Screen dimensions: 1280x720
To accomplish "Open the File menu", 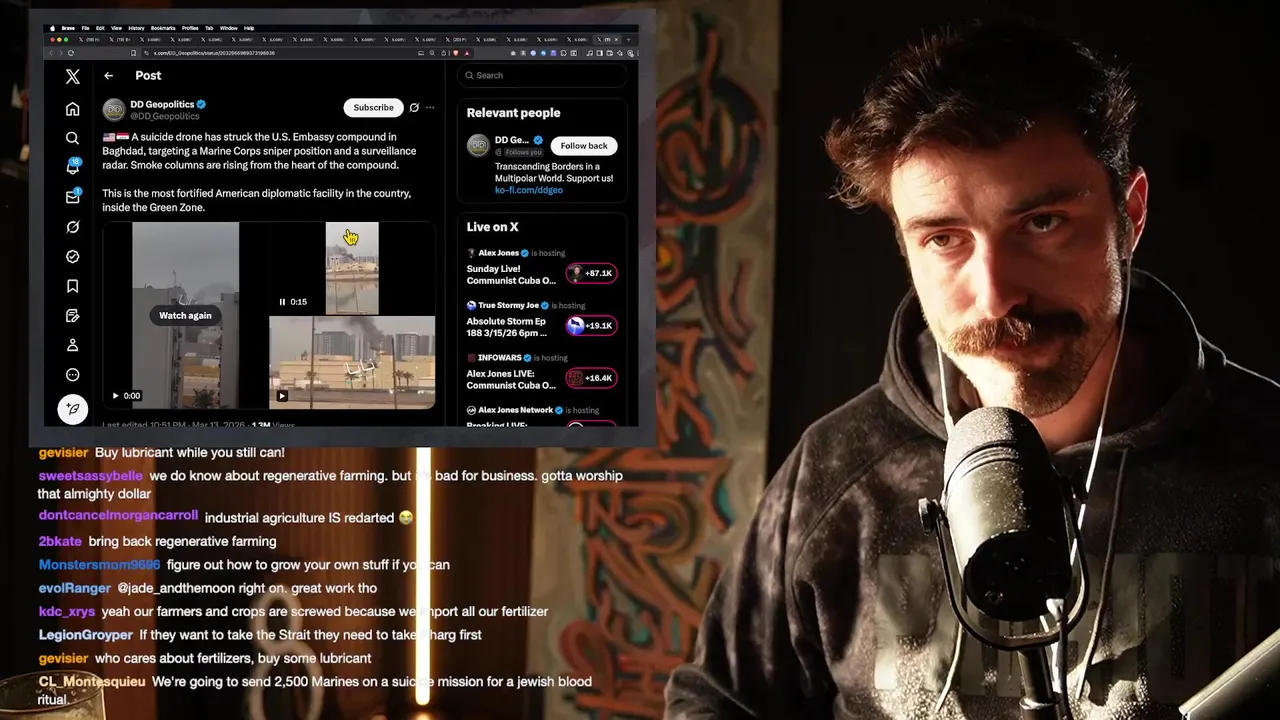I will (85, 28).
